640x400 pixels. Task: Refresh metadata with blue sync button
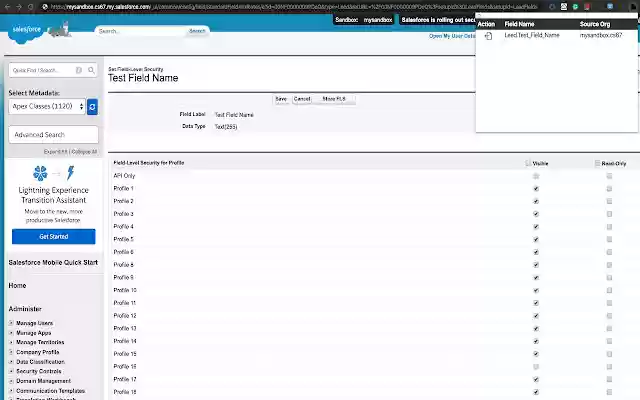92,107
